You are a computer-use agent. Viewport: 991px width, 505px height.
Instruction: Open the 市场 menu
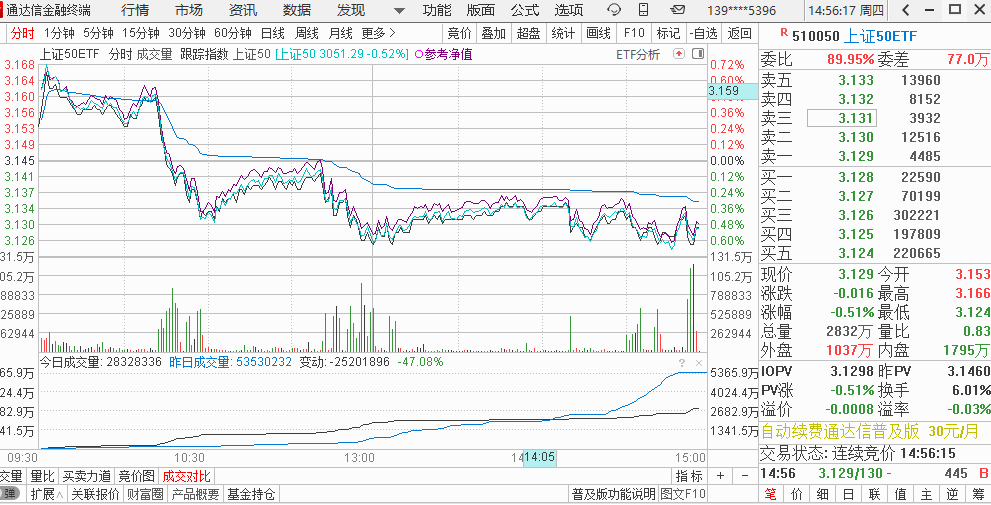point(189,10)
